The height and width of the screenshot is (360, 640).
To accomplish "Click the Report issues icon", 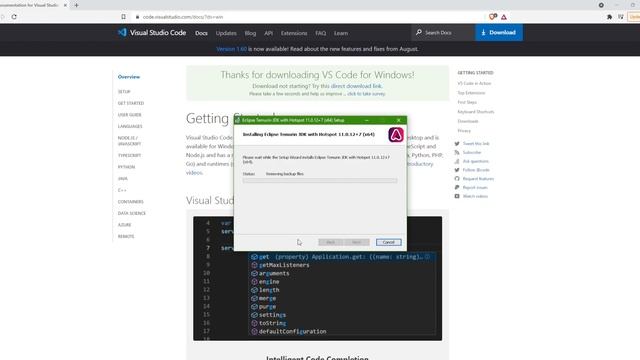I will (457, 187).
